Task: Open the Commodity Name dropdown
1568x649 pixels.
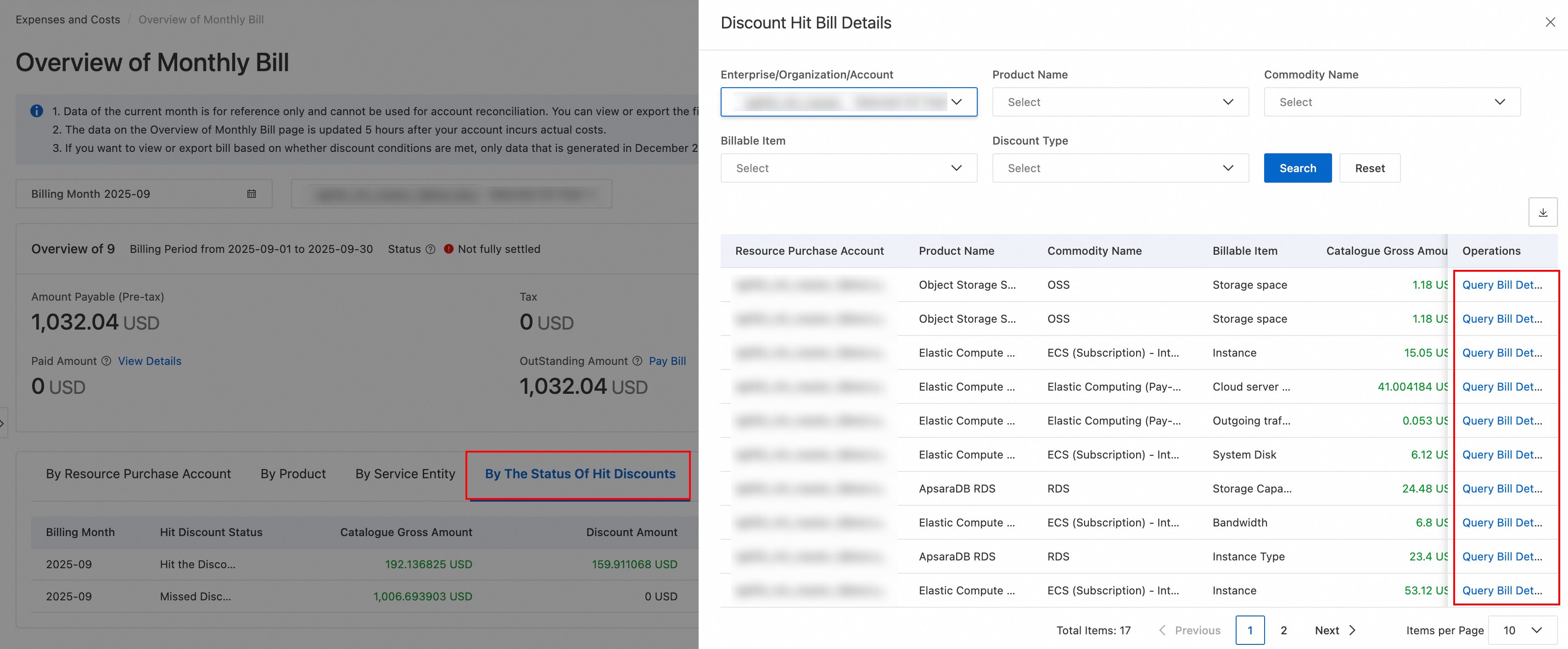Action: 1391,102
